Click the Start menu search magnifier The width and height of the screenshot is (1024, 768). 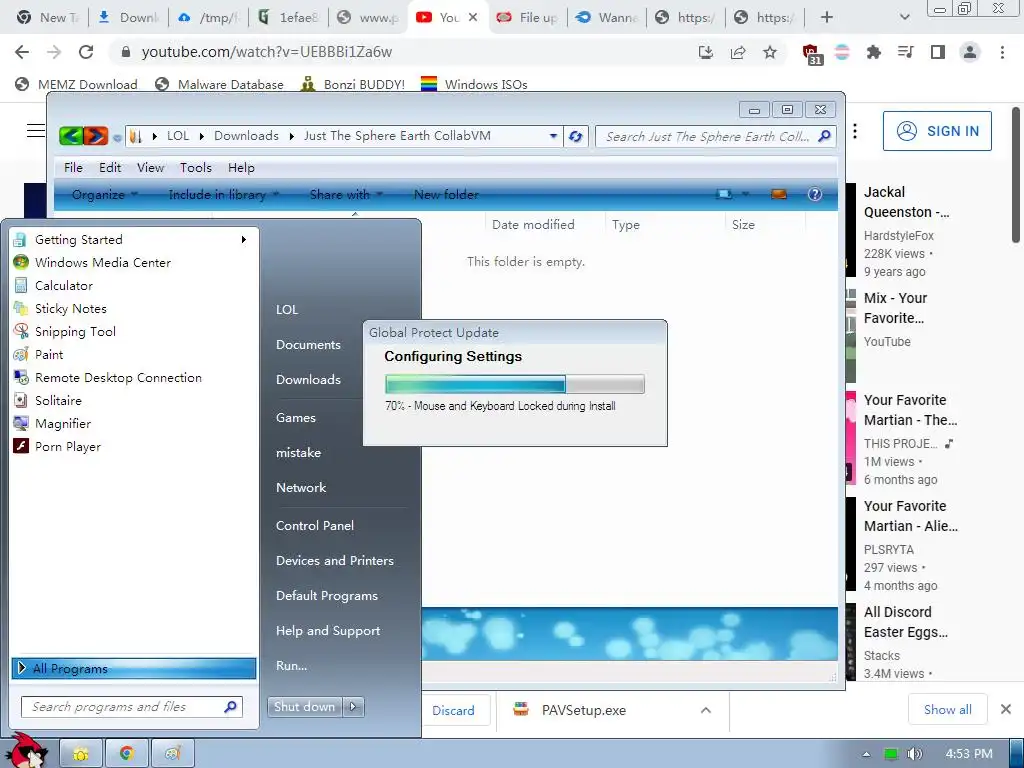pyautogui.click(x=231, y=707)
